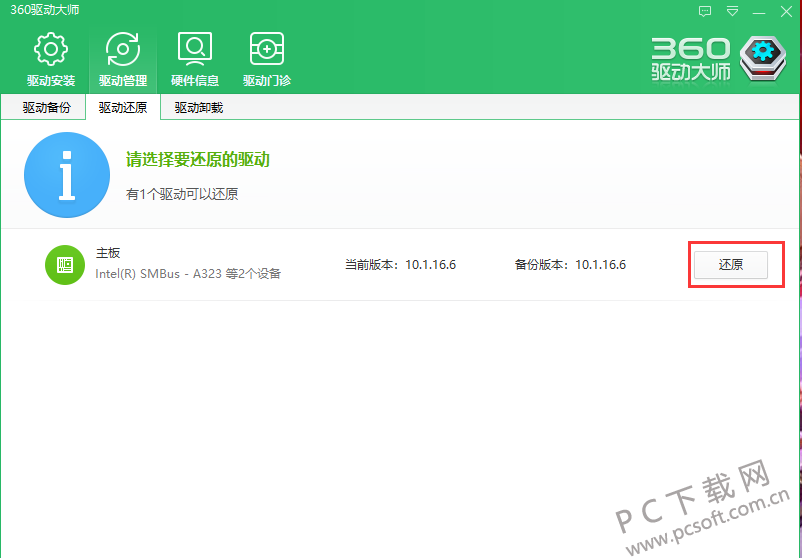
Task: Click the 请选择要还原的驱动 heading
Action: tap(198, 160)
